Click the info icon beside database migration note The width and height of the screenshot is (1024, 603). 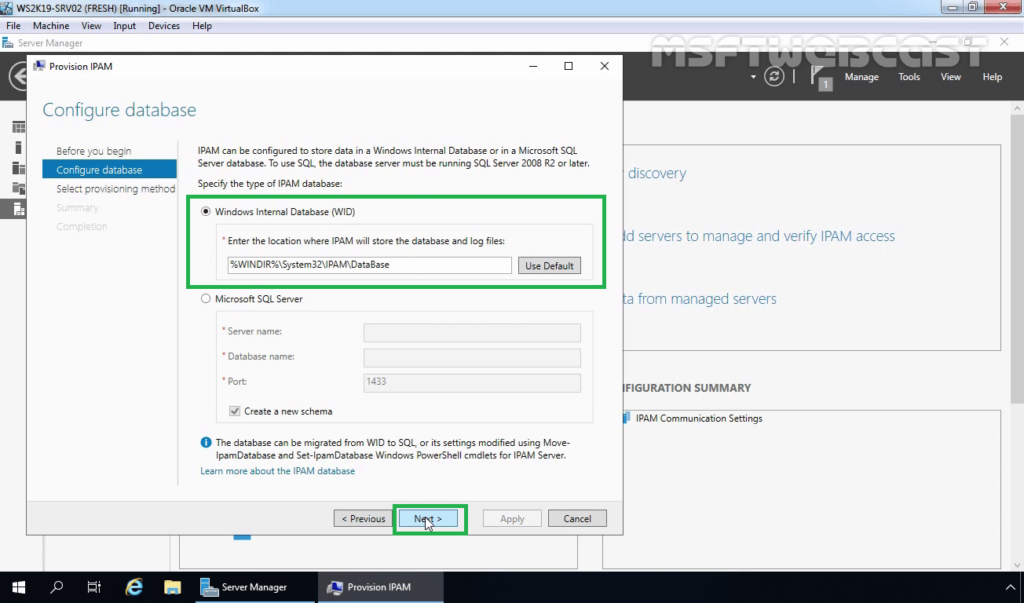[x=206, y=442]
